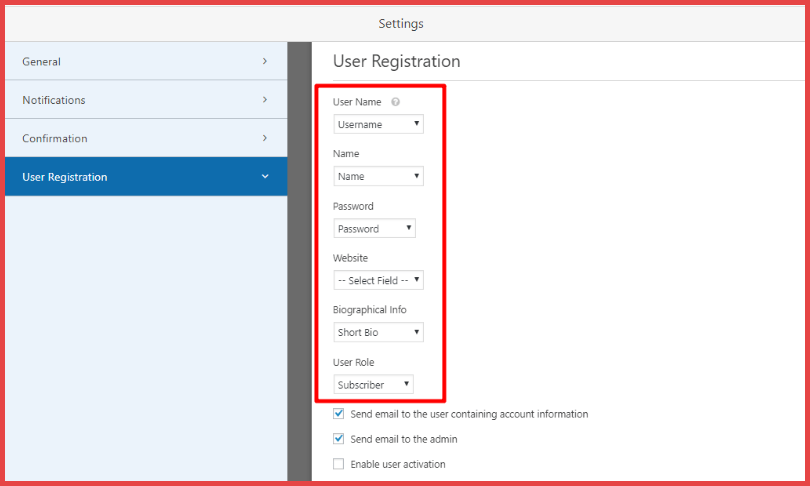Open the General settings section
810x486 pixels.
[x=42, y=62]
